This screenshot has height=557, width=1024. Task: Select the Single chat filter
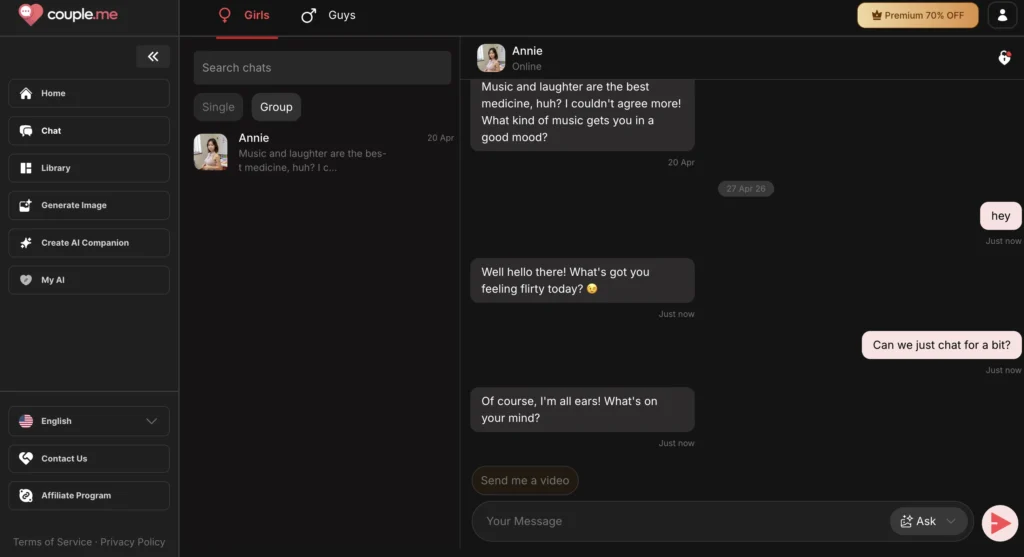coord(218,107)
